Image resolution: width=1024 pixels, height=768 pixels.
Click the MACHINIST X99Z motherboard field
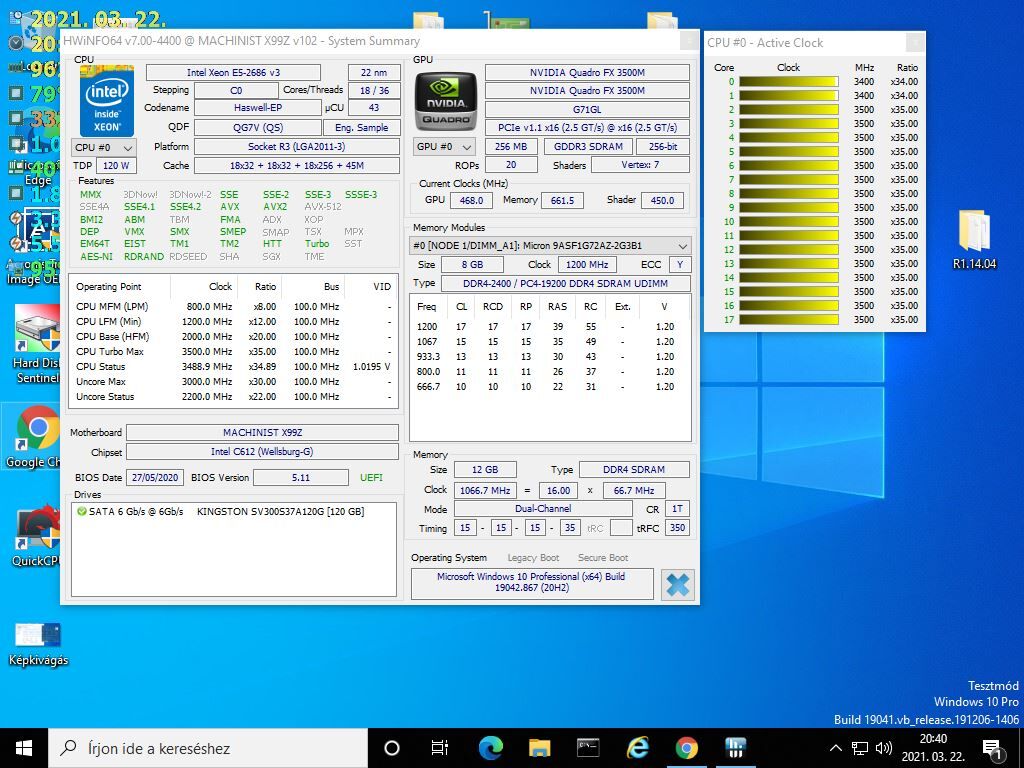click(x=263, y=432)
